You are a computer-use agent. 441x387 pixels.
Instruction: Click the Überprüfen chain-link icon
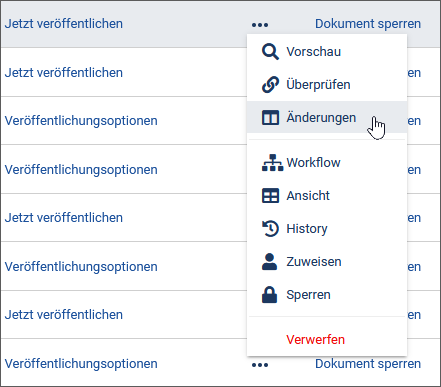(x=270, y=84)
